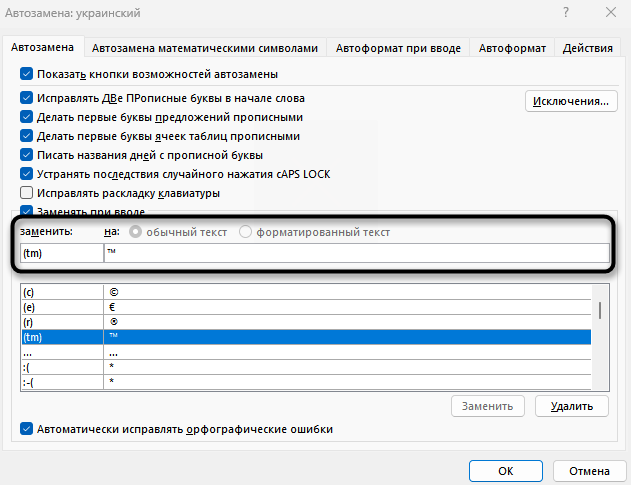Viewport: 631px width, 485px height.
Task: Click the replacement list vertical scrollbar thumb
Action: (600, 310)
